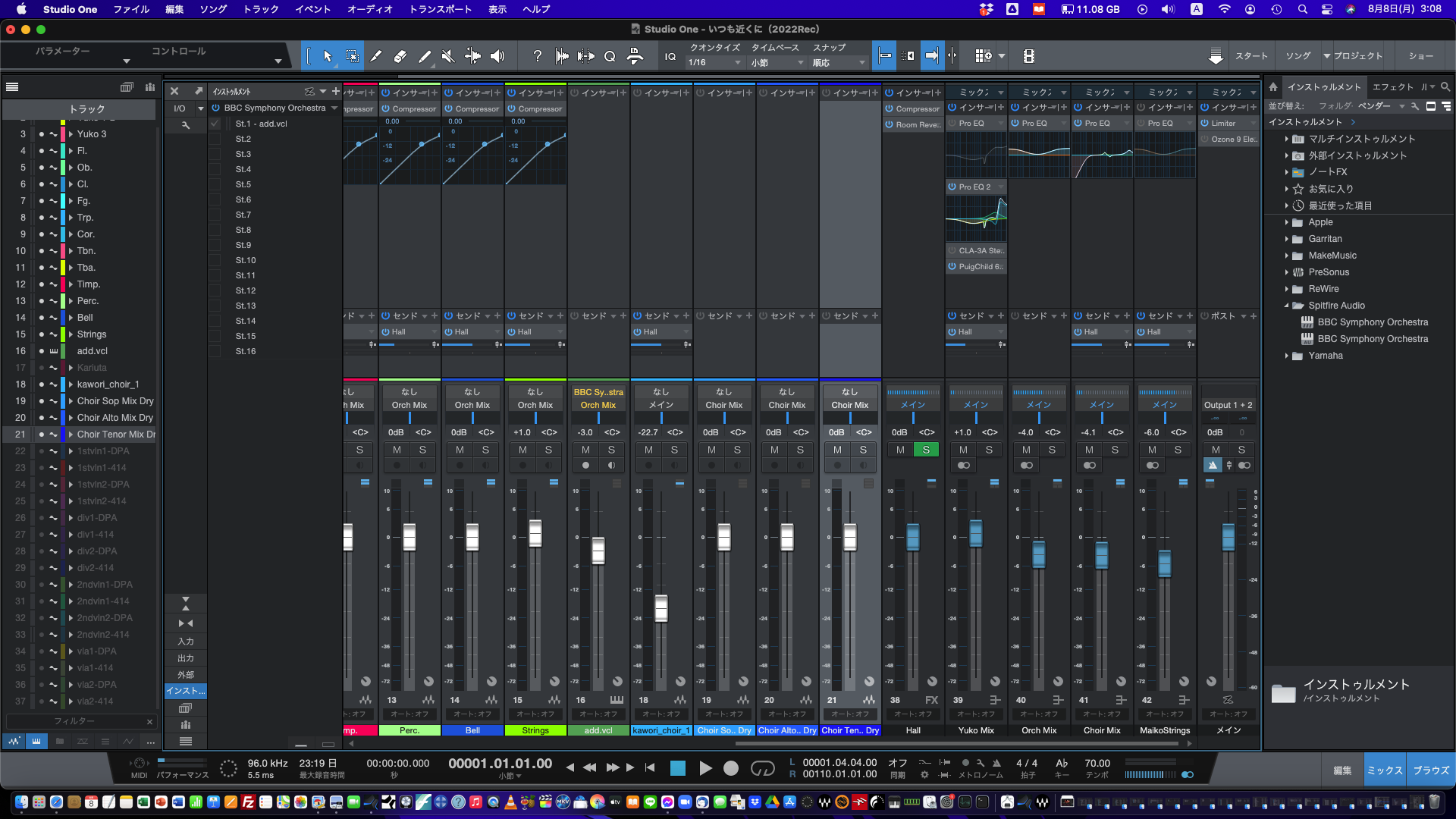The image size is (1456, 819).
Task: Click the IQ input quantize button
Action: pos(670,56)
